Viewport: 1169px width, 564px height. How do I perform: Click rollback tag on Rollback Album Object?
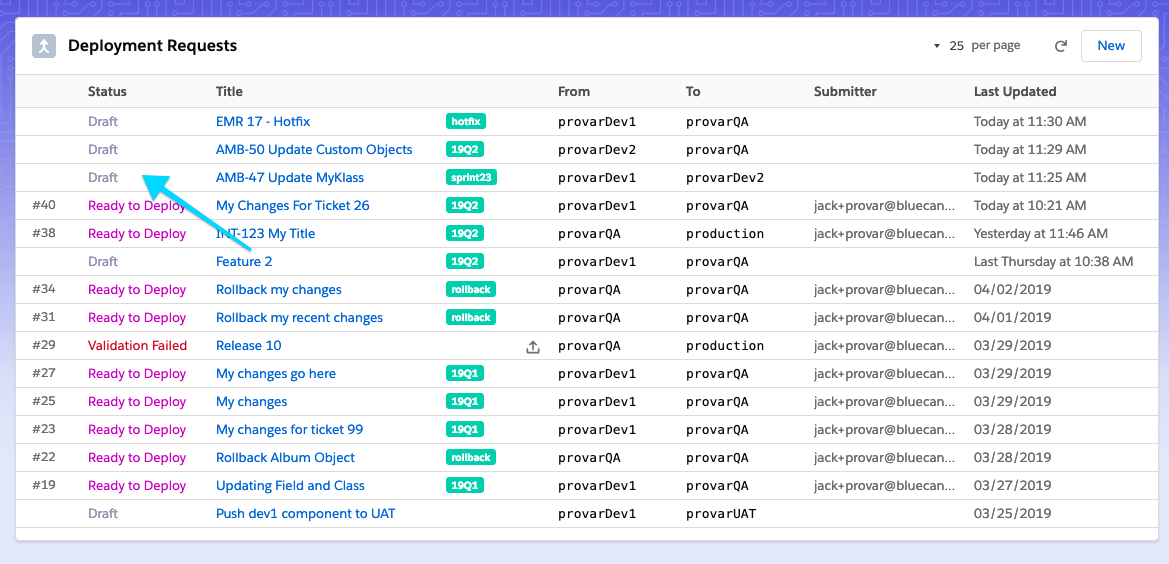[470, 458]
